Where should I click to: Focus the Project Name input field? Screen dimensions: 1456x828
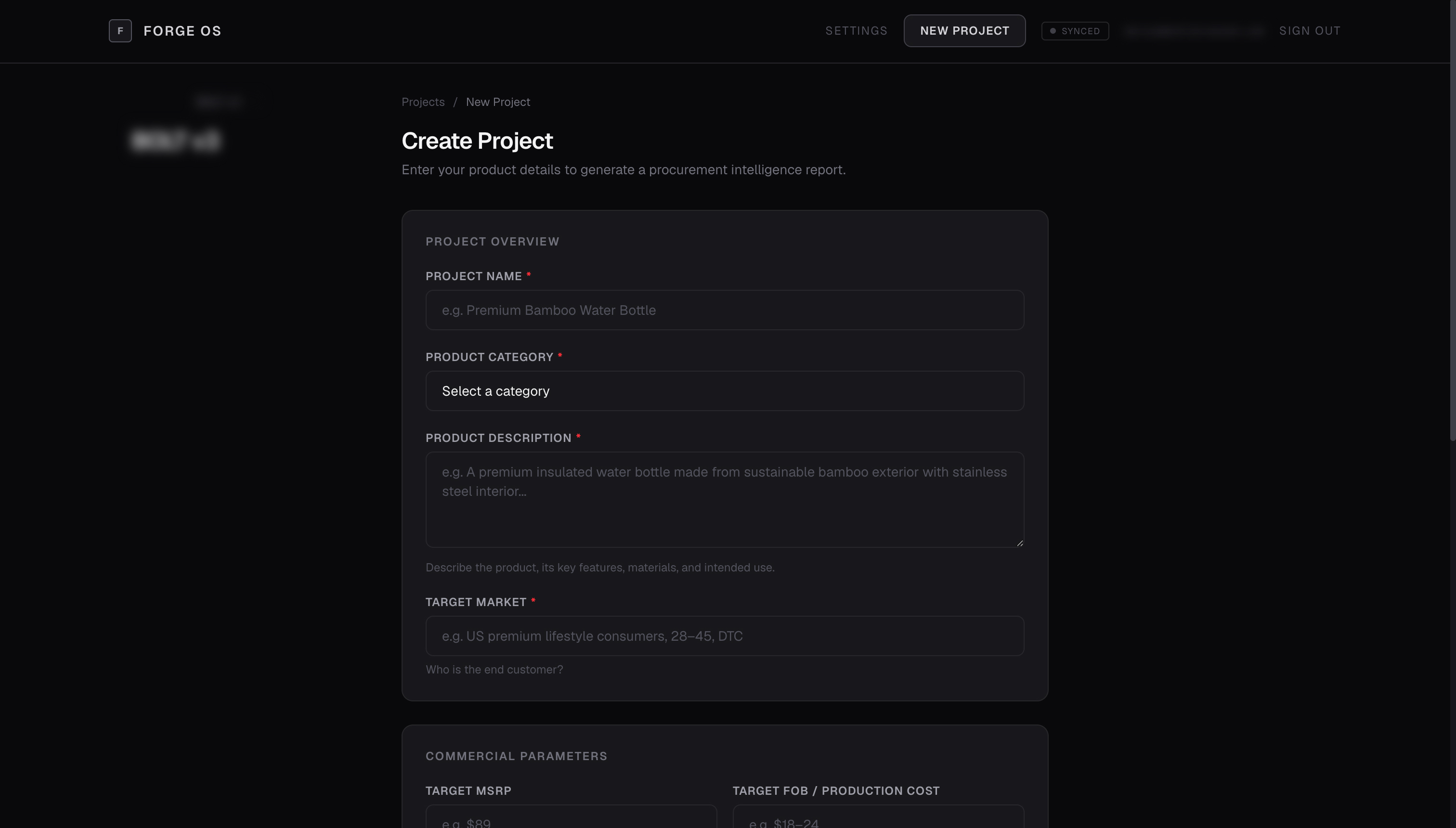coord(725,310)
